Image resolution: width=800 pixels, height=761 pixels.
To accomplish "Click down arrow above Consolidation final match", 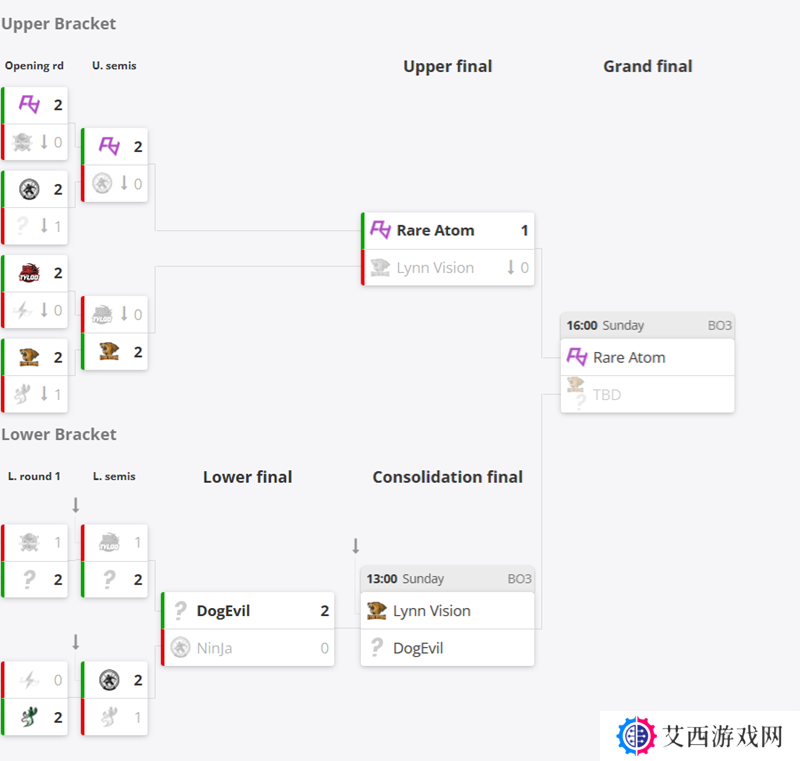I will 356,546.
